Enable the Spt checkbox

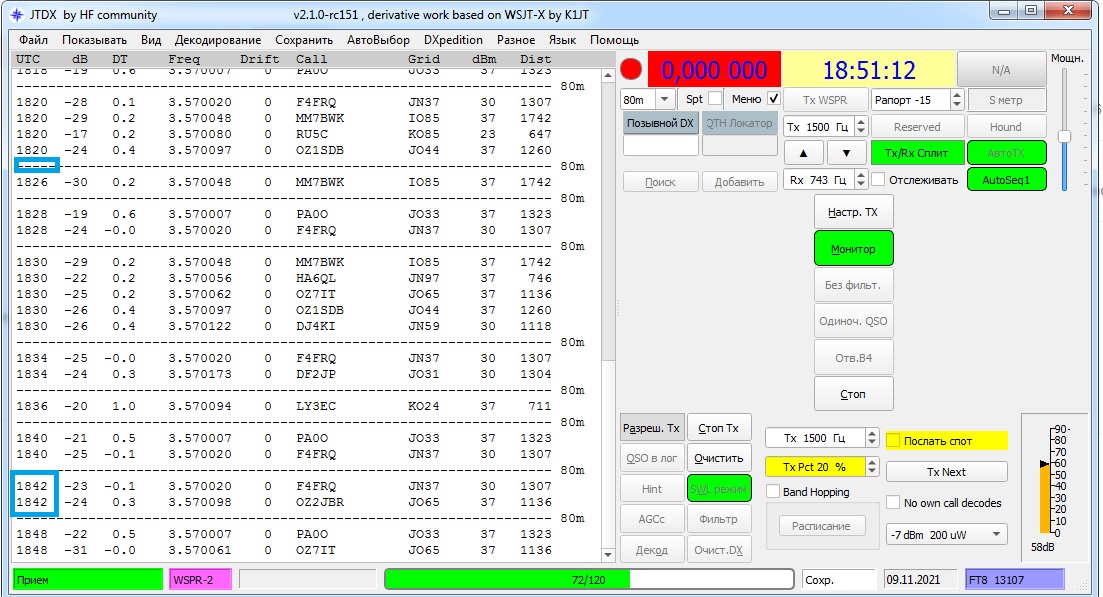[x=715, y=99]
